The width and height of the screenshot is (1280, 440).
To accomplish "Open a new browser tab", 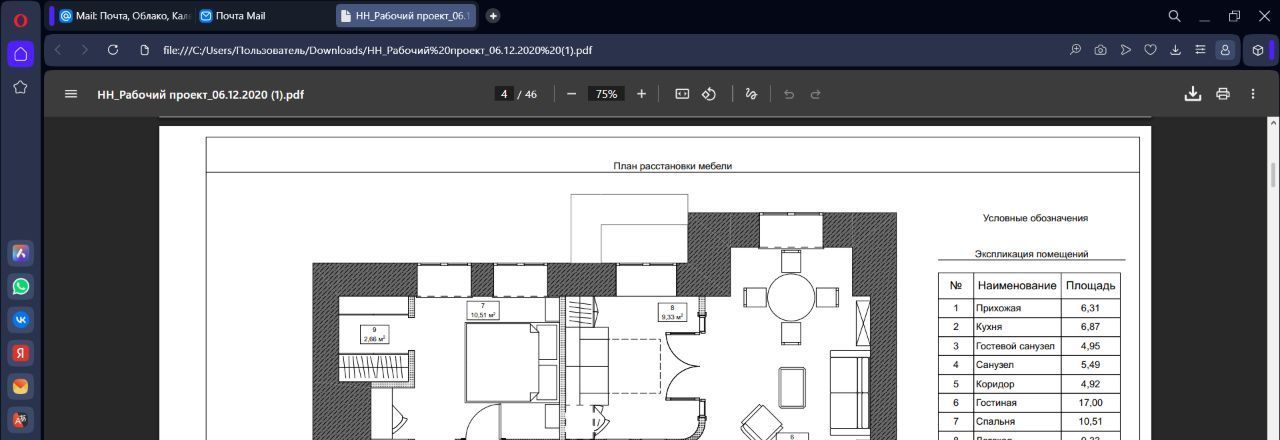I will pyautogui.click(x=493, y=16).
